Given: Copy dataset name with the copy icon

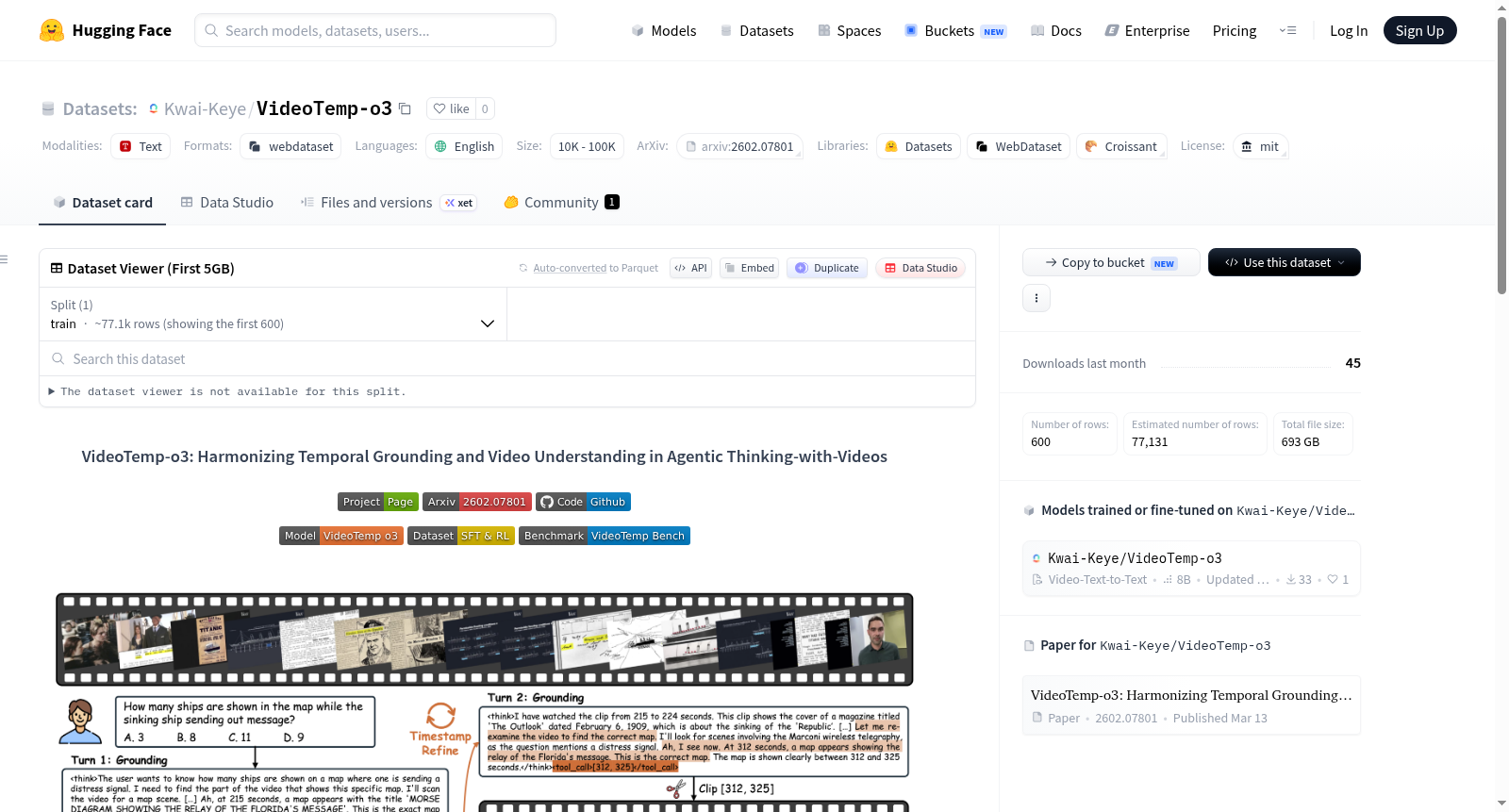Looking at the screenshot, I should coord(405,108).
